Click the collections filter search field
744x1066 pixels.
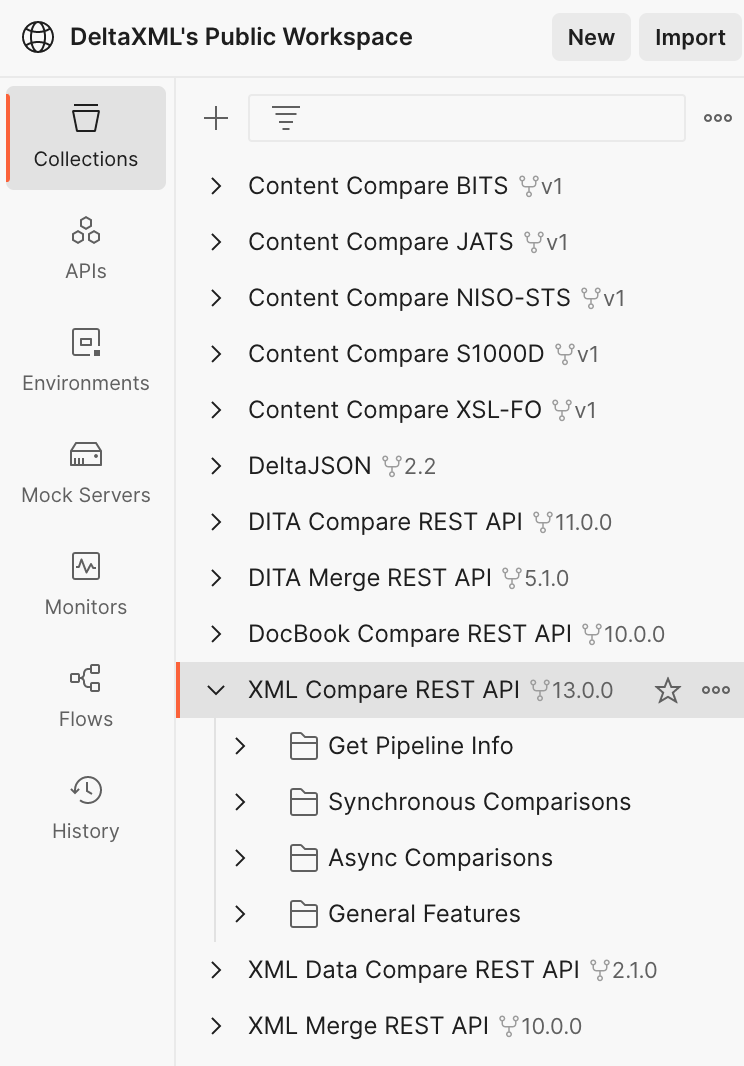coord(480,119)
